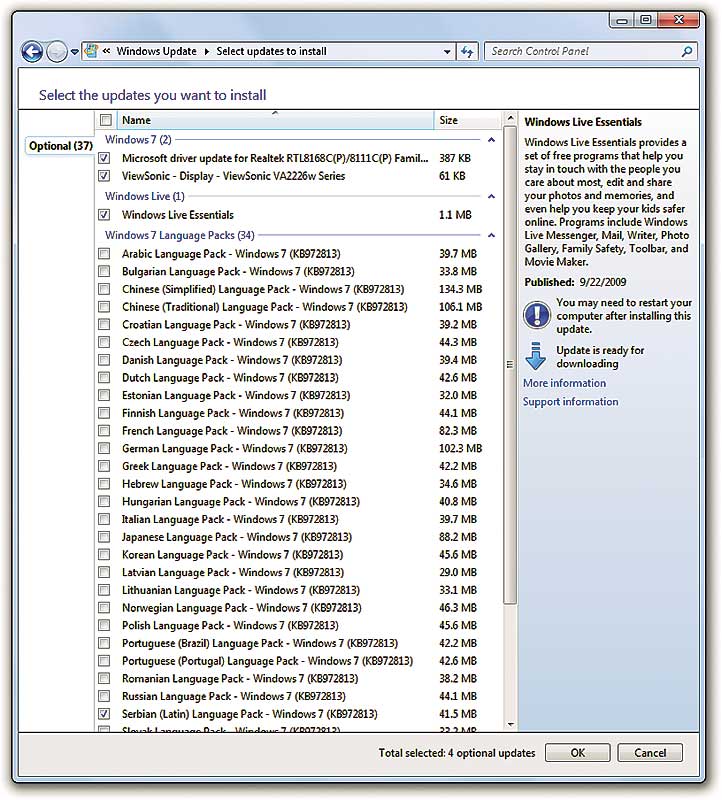Collapse the Windows Live (1) group
This screenshot has width=722, height=800.
click(491, 196)
